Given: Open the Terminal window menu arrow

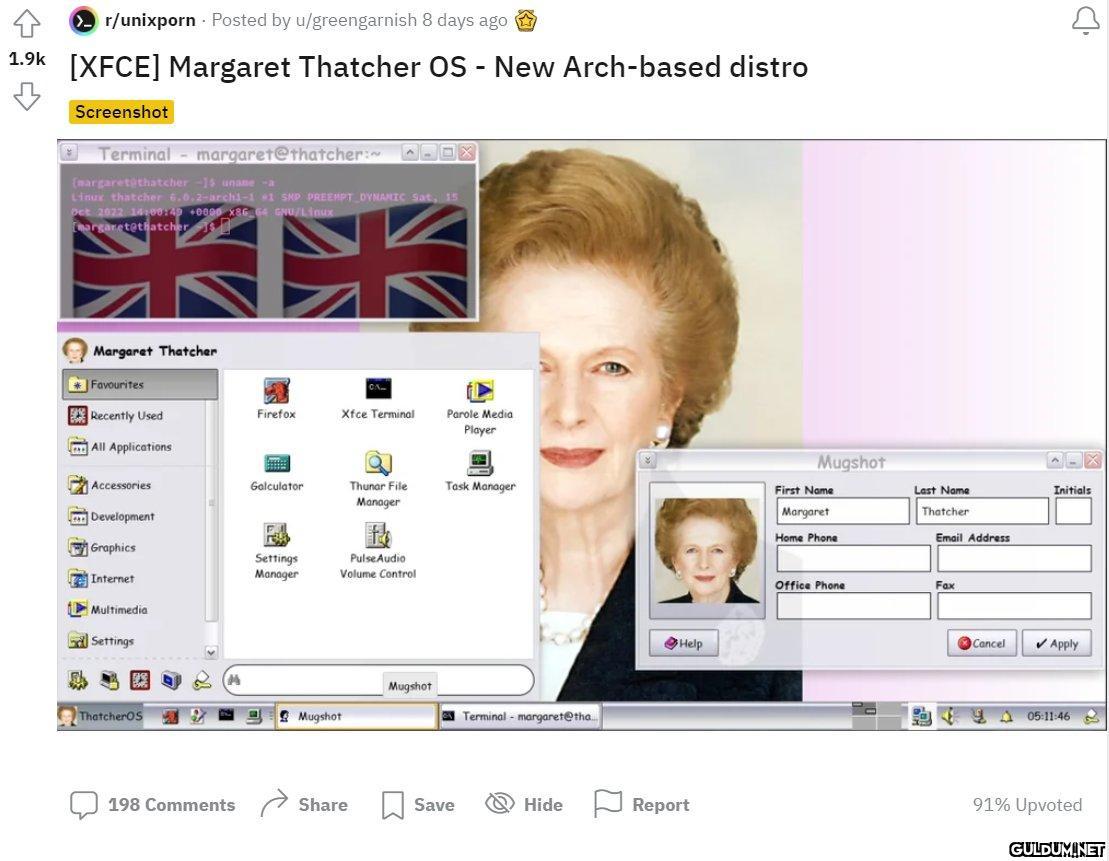Looking at the screenshot, I should pos(69,152).
